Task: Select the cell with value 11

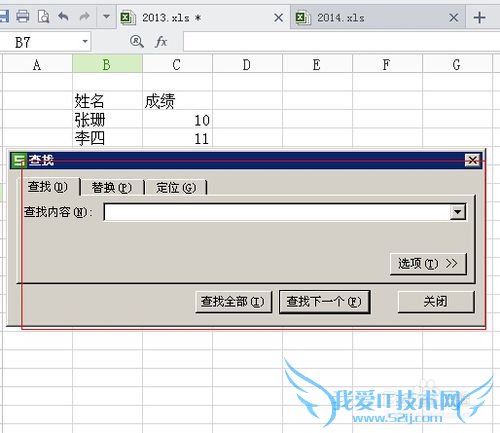Action: [x=177, y=138]
